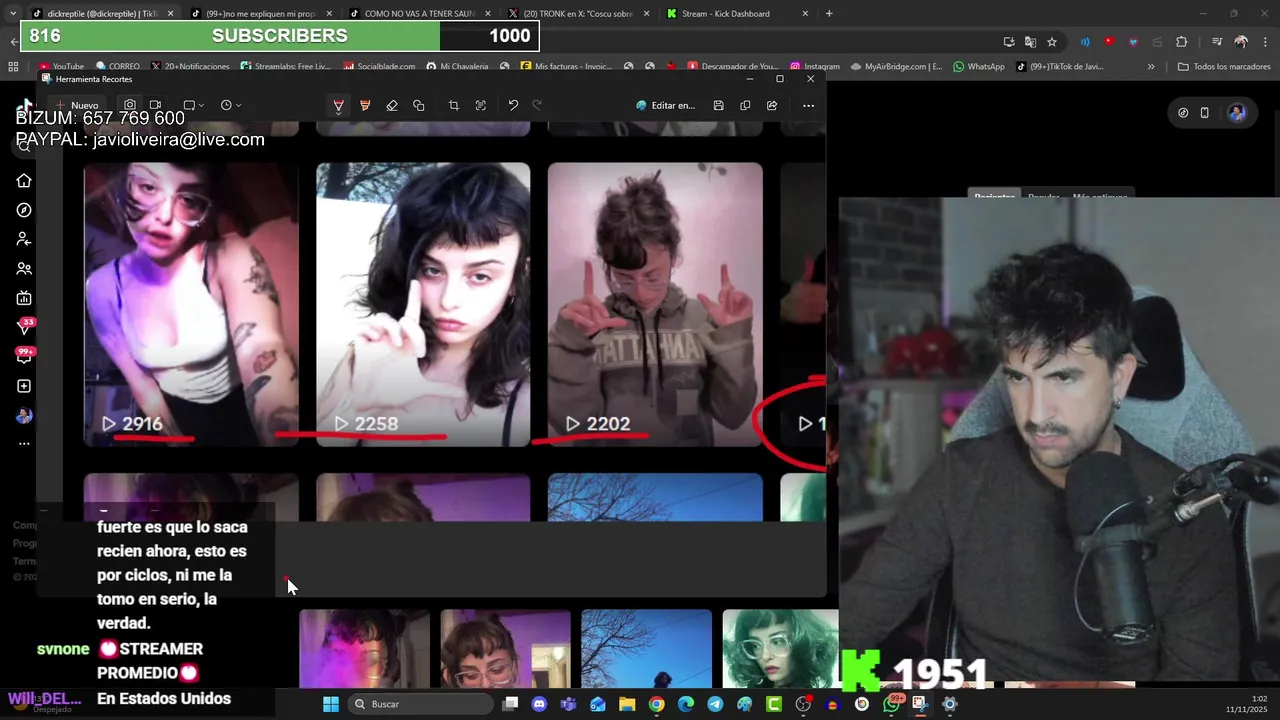Open MyAirBridge.com bookmark
Image resolution: width=1280 pixels, height=720 pixels.
[897, 67]
